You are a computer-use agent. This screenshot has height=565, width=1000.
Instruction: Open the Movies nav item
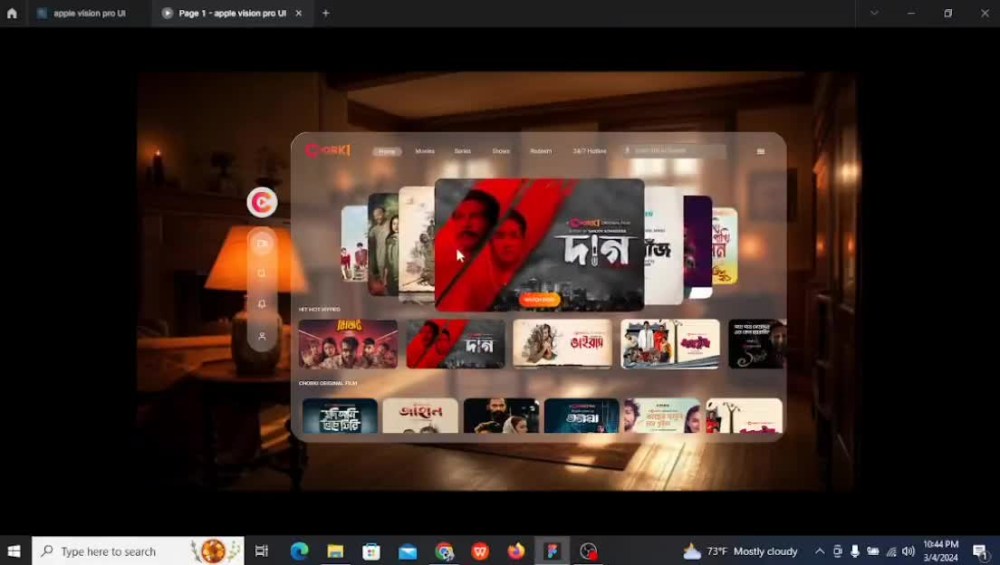(x=425, y=151)
